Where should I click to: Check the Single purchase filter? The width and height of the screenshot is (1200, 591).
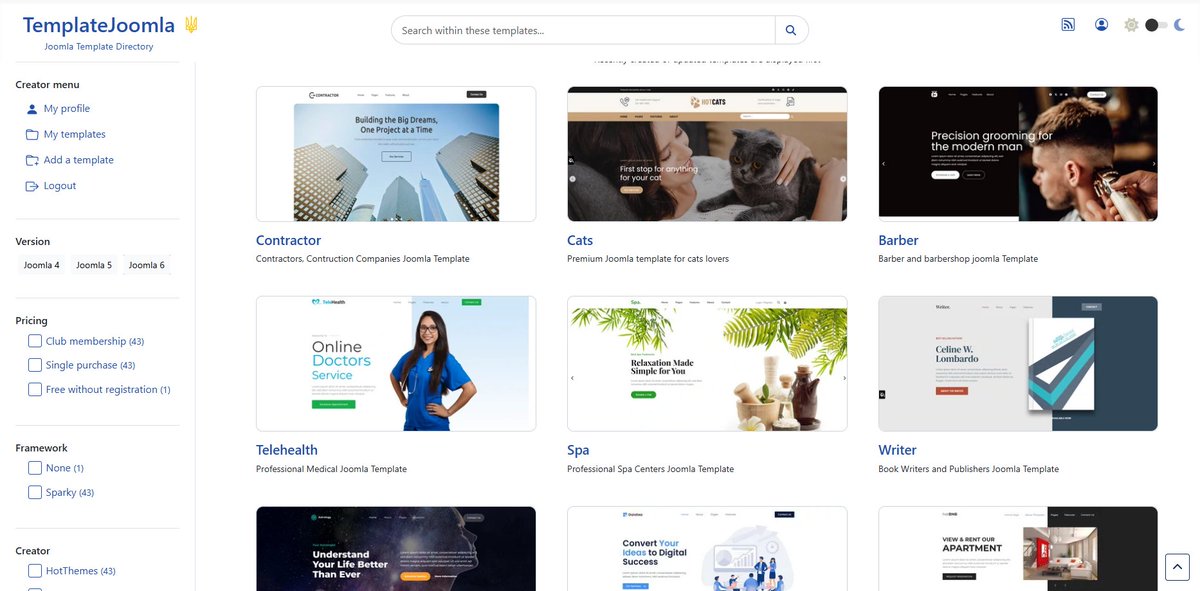pyautogui.click(x=35, y=365)
